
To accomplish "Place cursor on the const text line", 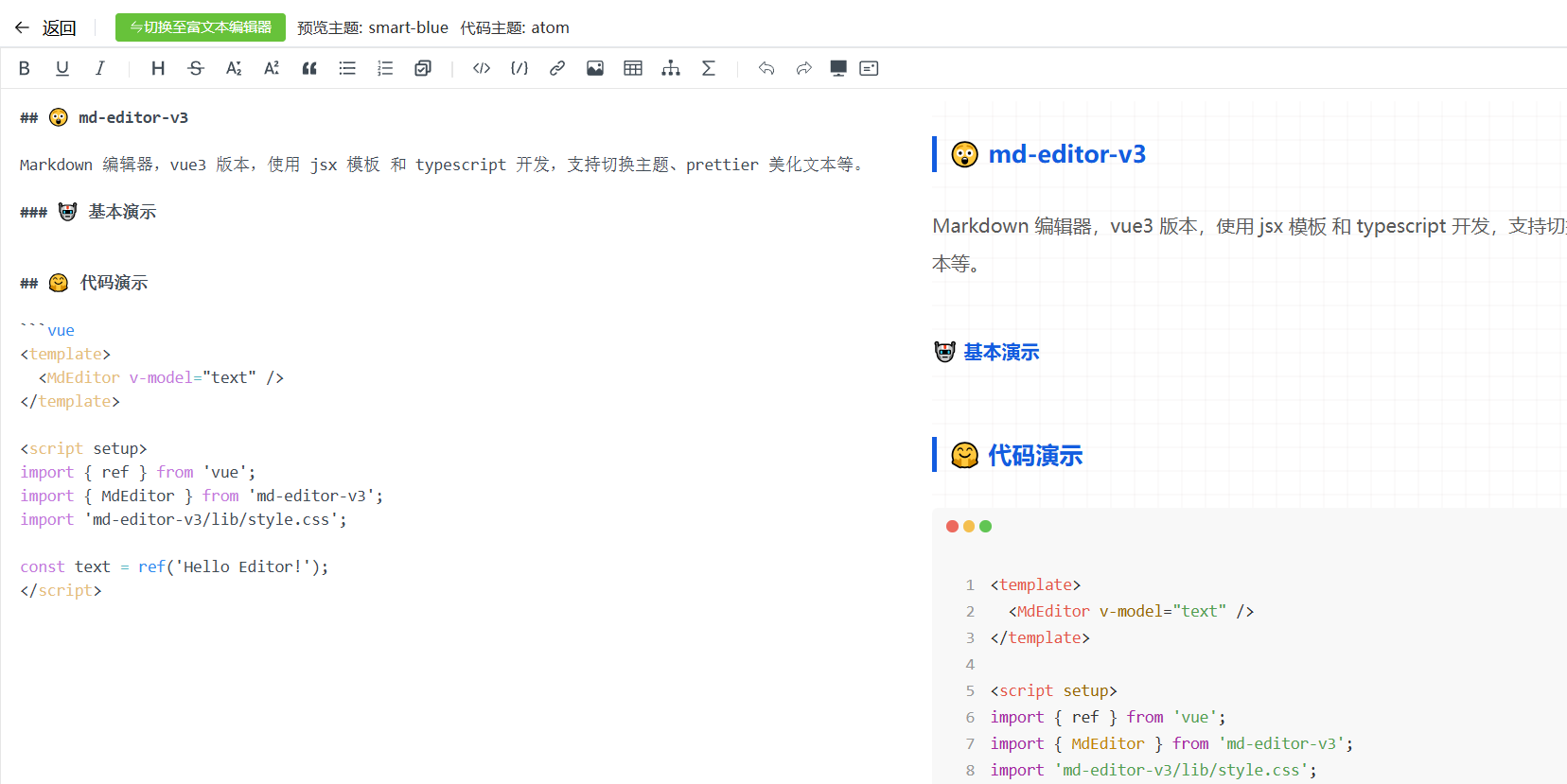I will pos(174,566).
